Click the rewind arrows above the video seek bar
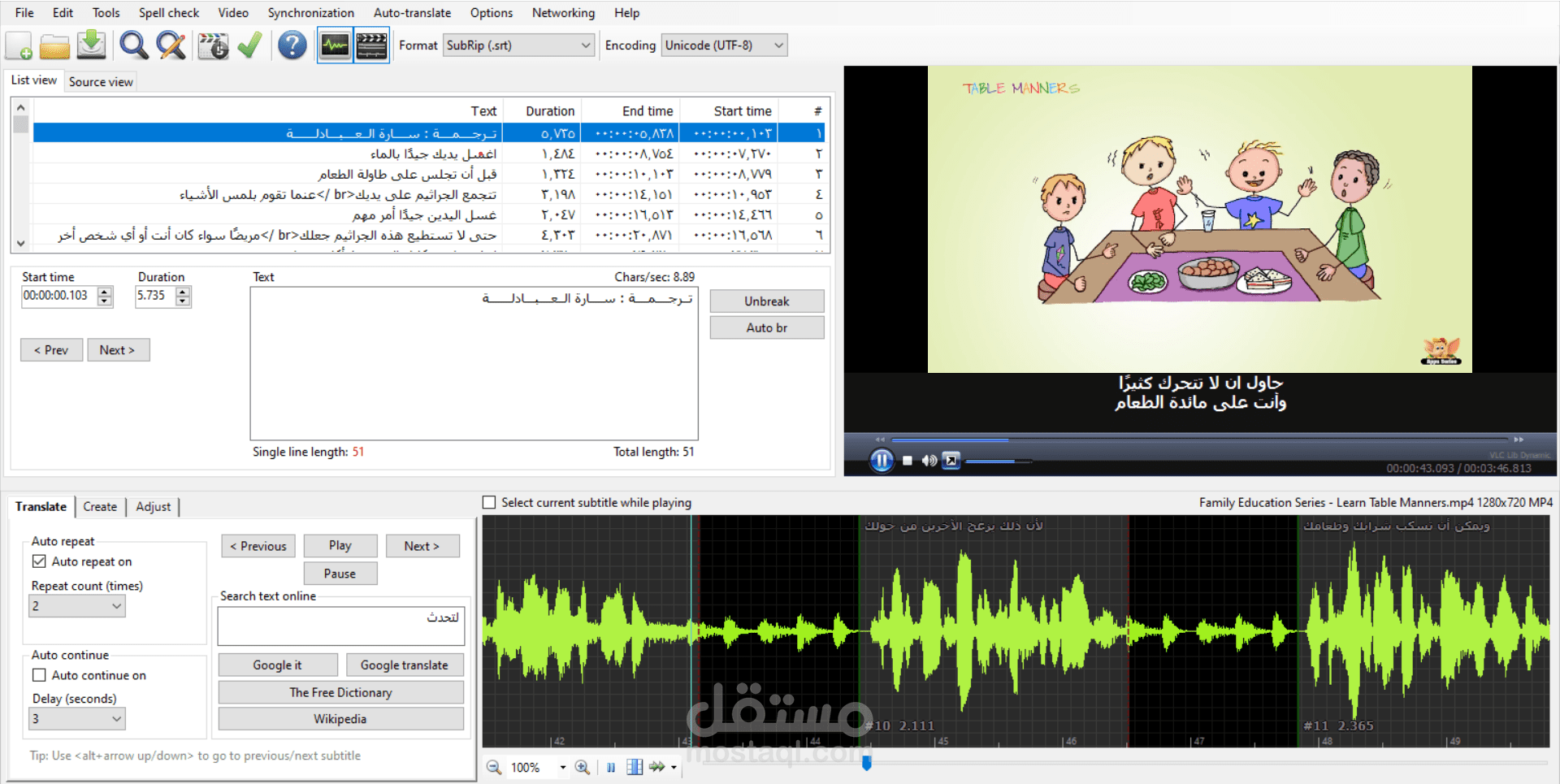Screen dimensions: 1560x784 point(880,440)
